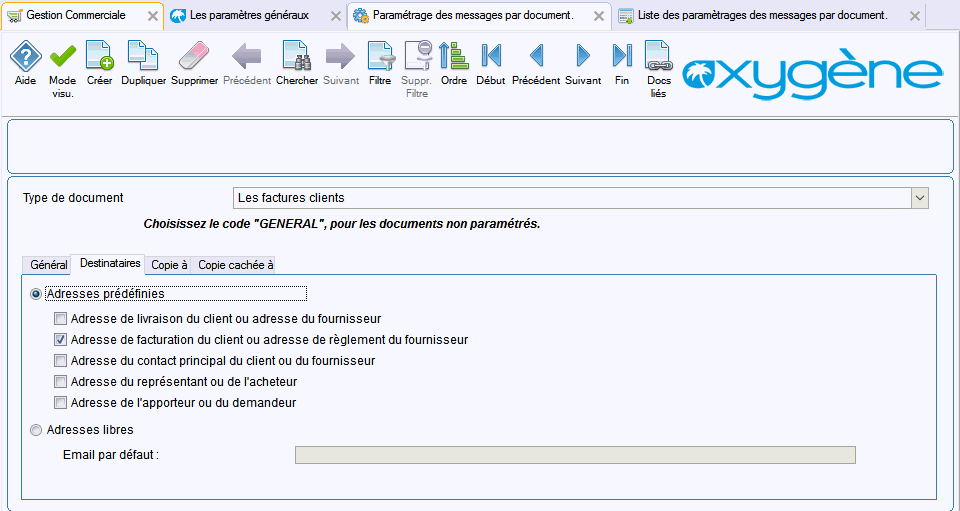Open the Copie cachée à tab
Image resolution: width=960 pixels, height=511 pixels.
[235, 265]
